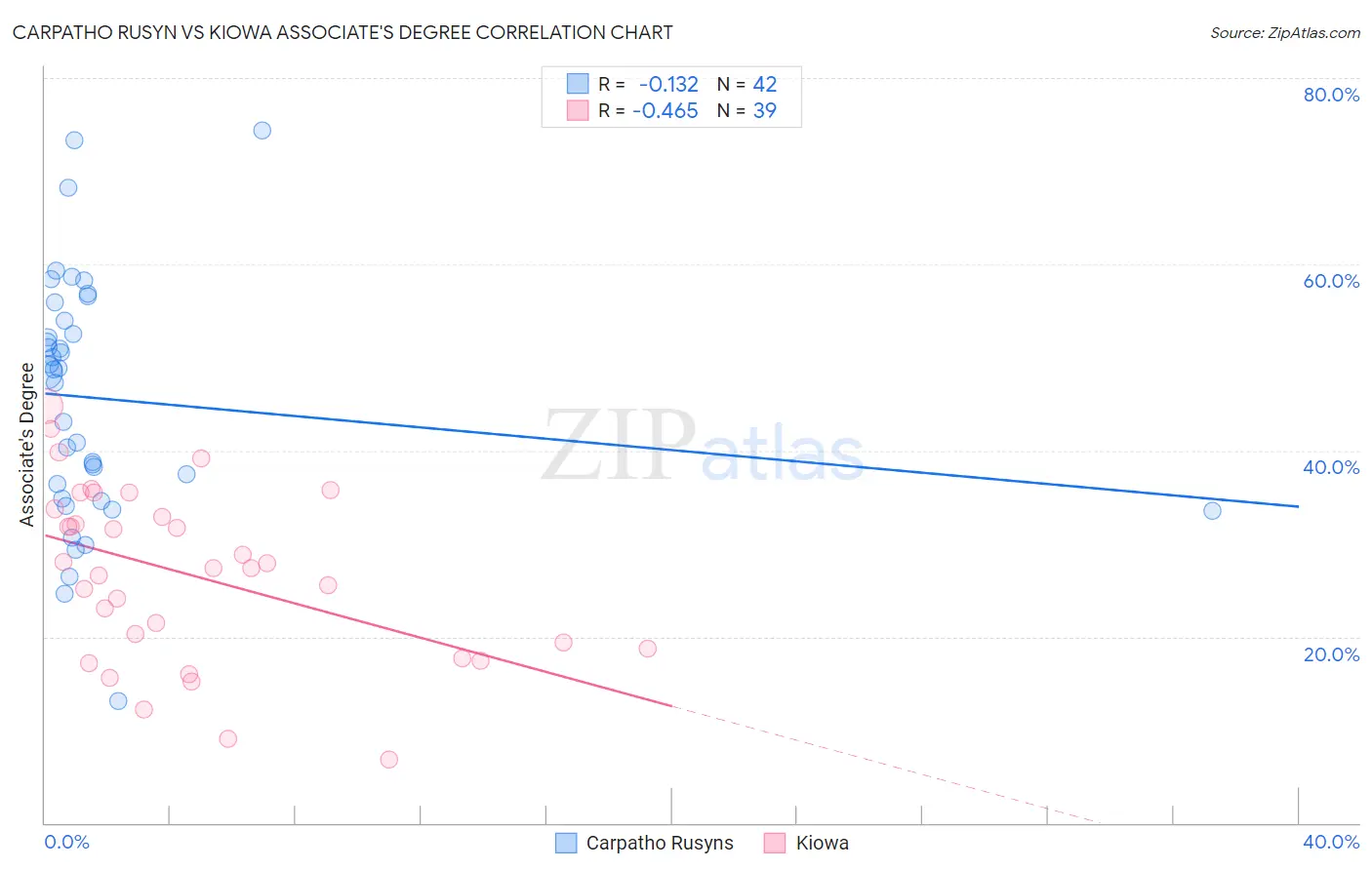Click the Associate's Degree axis title
This screenshot has height=870, width=1372.
[x=27, y=445]
